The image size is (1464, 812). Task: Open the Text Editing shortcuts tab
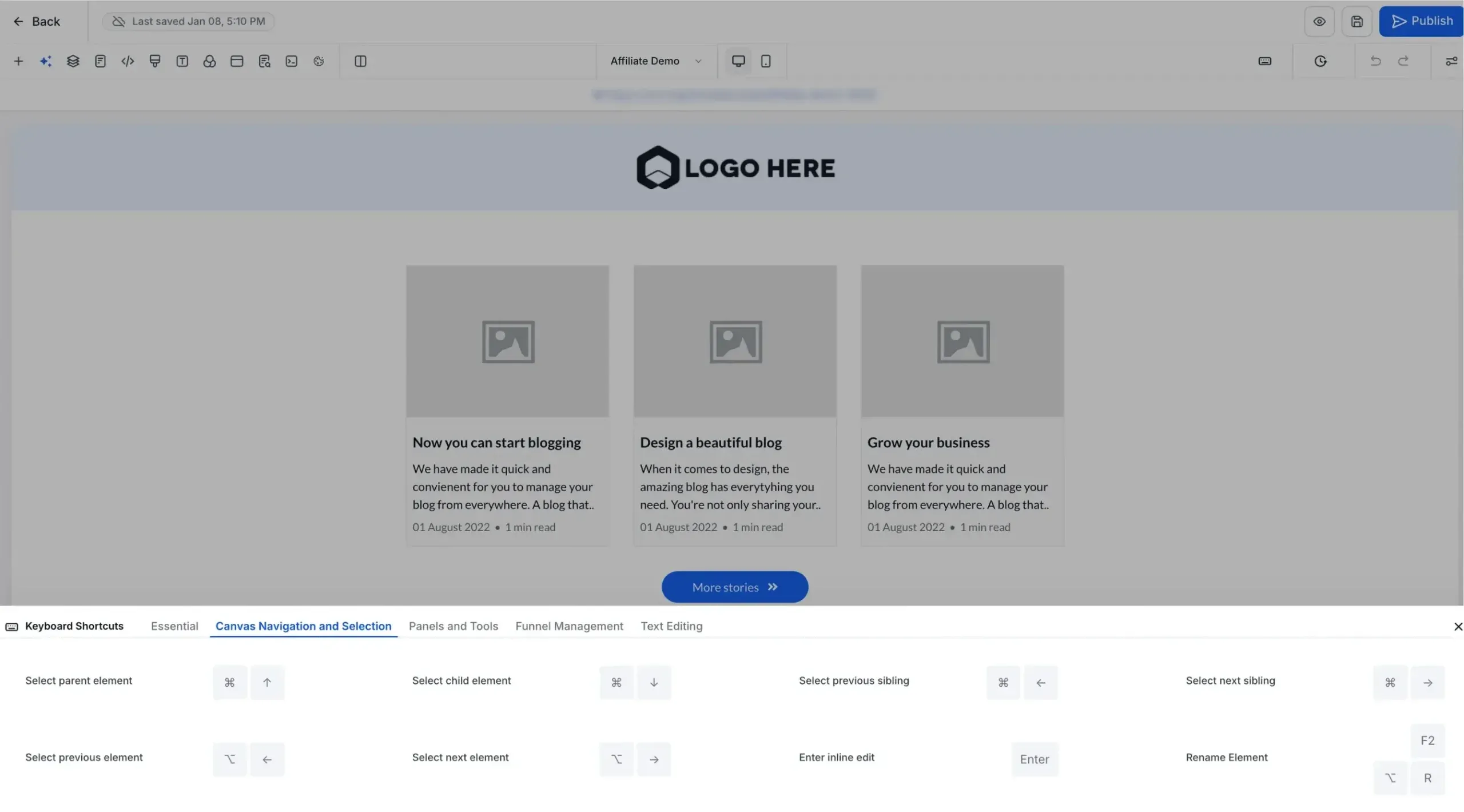point(671,626)
